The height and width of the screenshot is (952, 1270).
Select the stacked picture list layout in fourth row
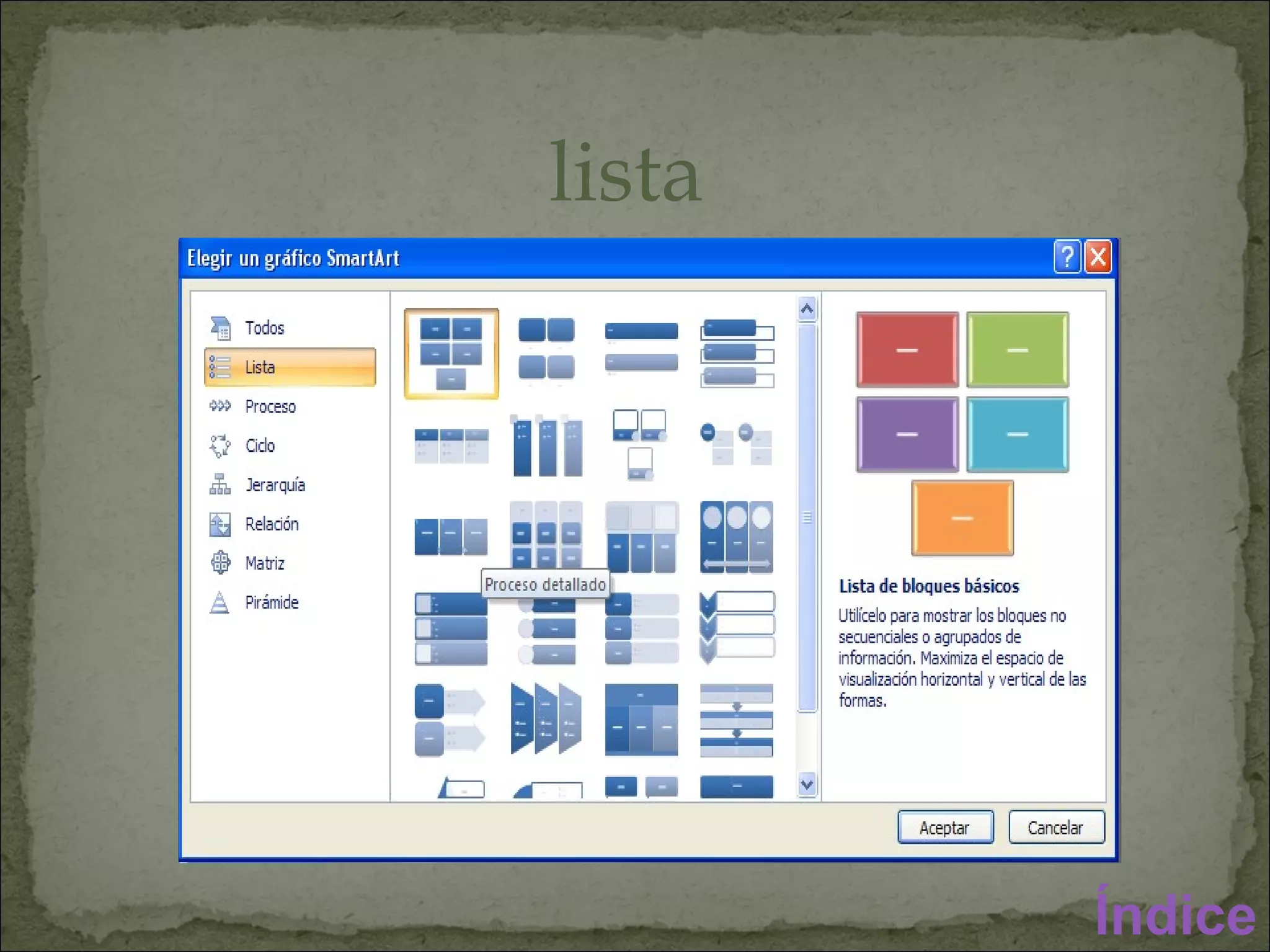pyautogui.click(x=451, y=628)
